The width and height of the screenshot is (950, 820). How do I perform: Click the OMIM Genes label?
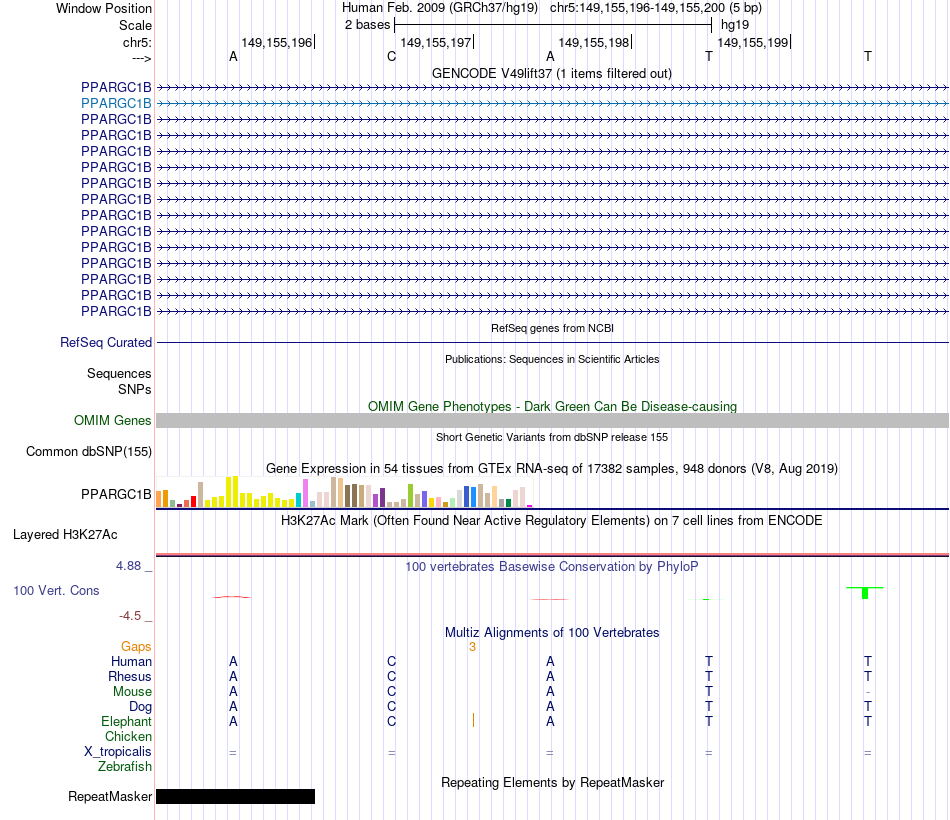112,420
